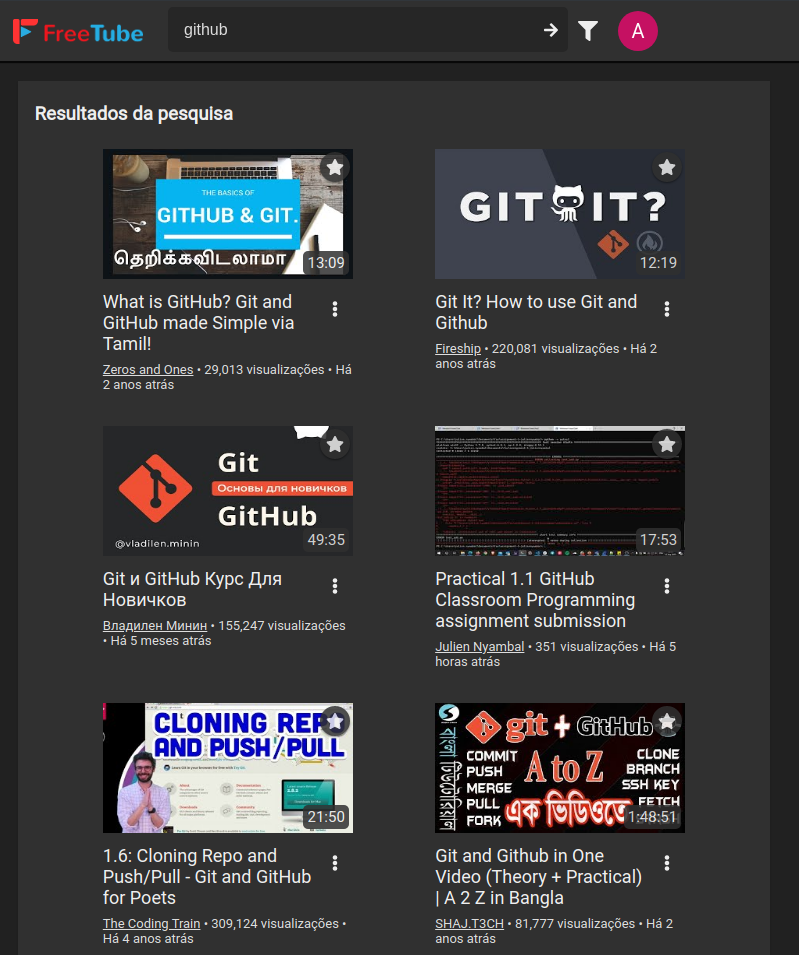Star the Practical 1.1 GitHub Classroom video
Image resolution: width=799 pixels, height=955 pixels.
click(x=667, y=445)
